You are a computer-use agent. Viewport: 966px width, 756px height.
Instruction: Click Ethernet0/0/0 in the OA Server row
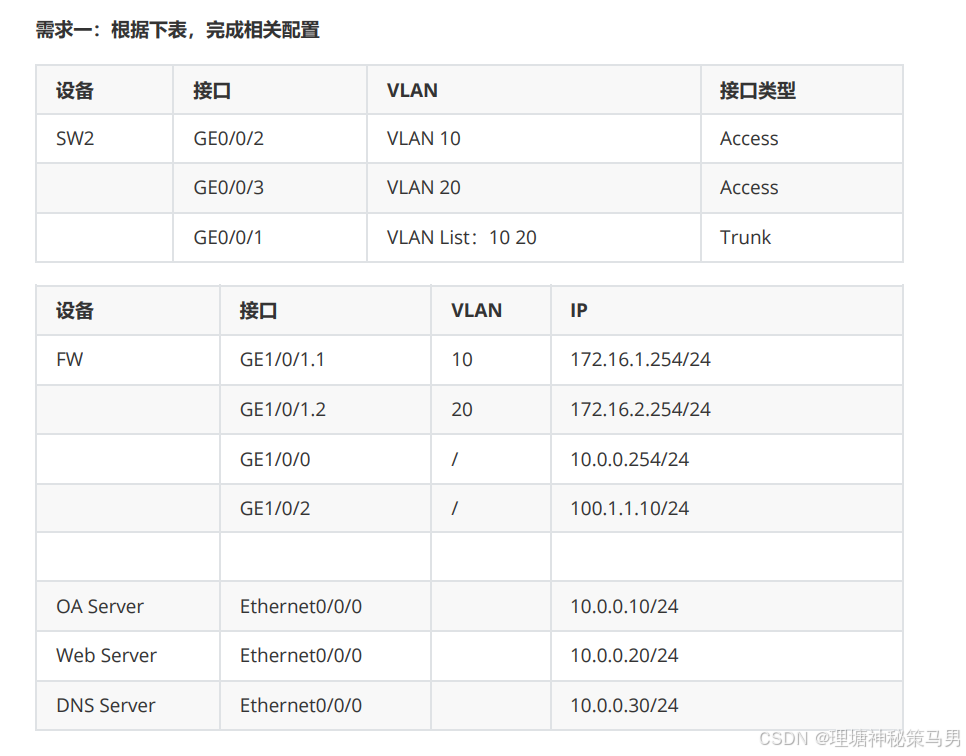301,606
